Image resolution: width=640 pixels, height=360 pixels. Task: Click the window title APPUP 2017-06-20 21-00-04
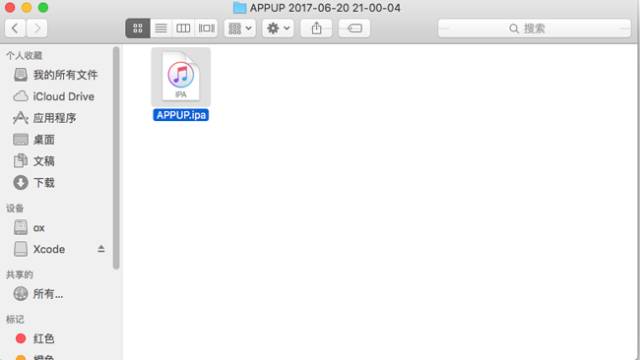click(325, 8)
